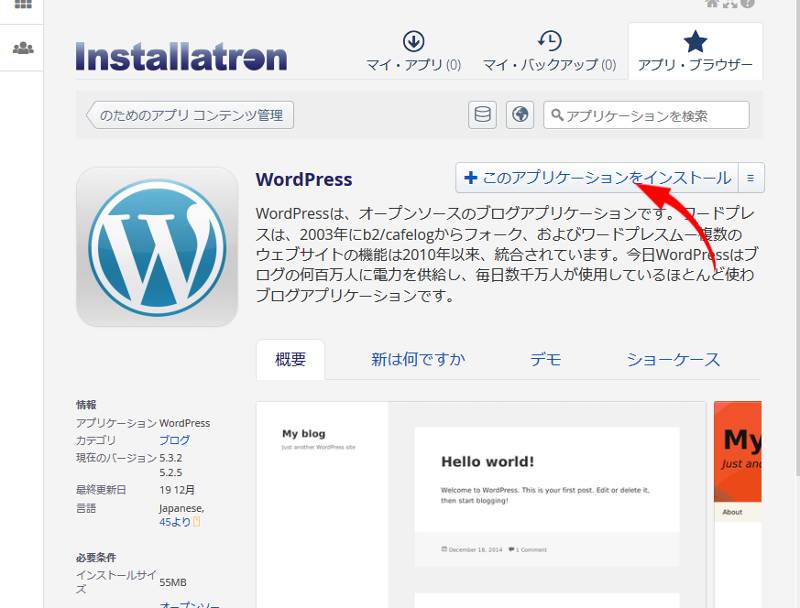Viewport: 800px width, 608px height.
Task: Open the デモ tab
Action: click(x=545, y=360)
